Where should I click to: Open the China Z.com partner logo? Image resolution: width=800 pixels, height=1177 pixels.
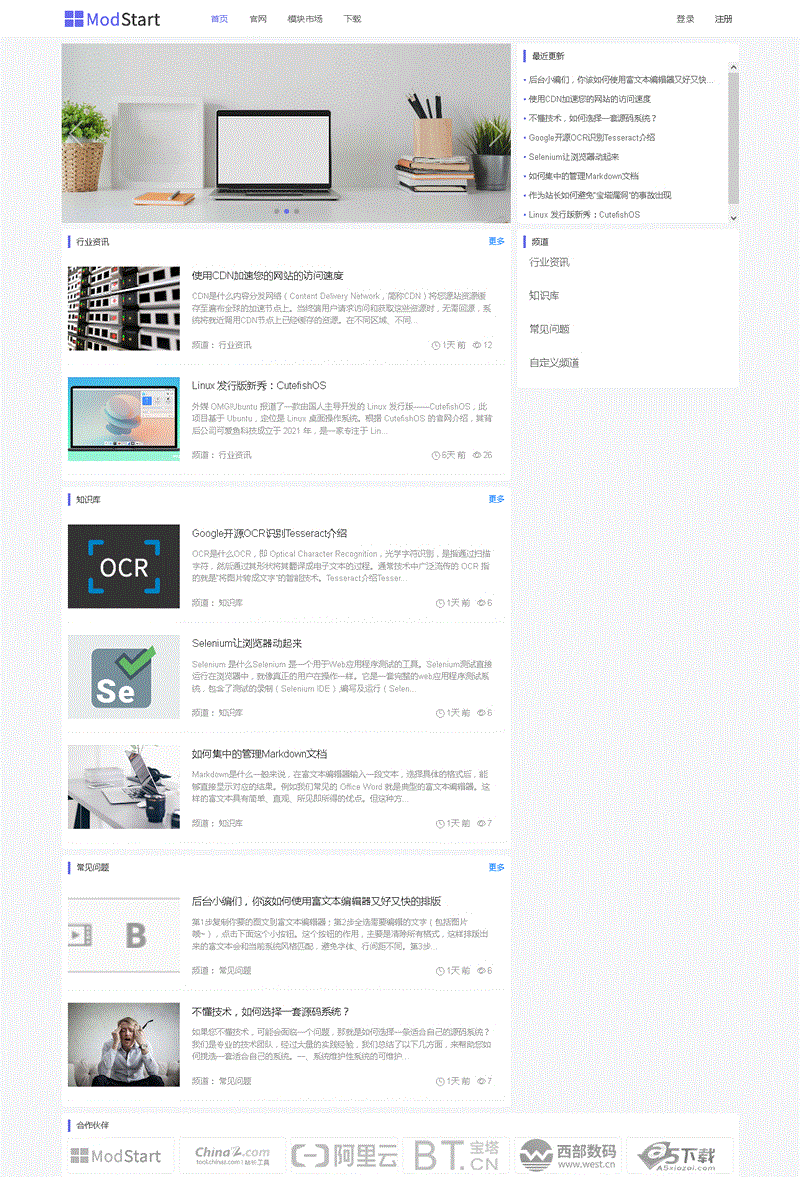coord(232,1156)
